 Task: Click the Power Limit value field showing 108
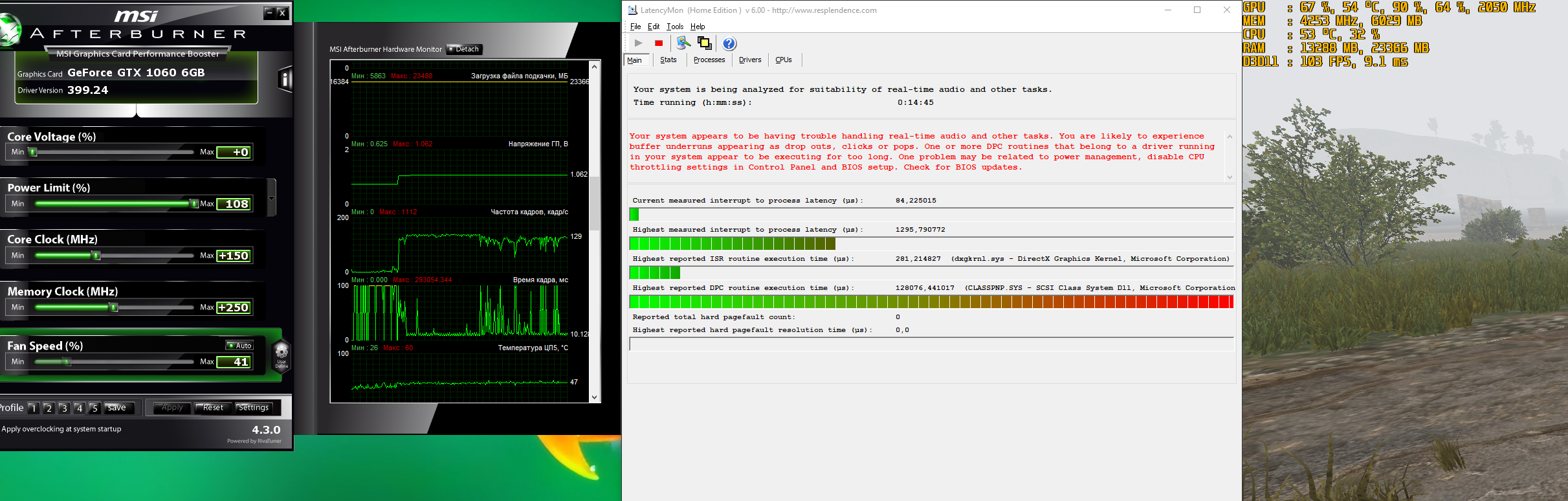click(234, 204)
